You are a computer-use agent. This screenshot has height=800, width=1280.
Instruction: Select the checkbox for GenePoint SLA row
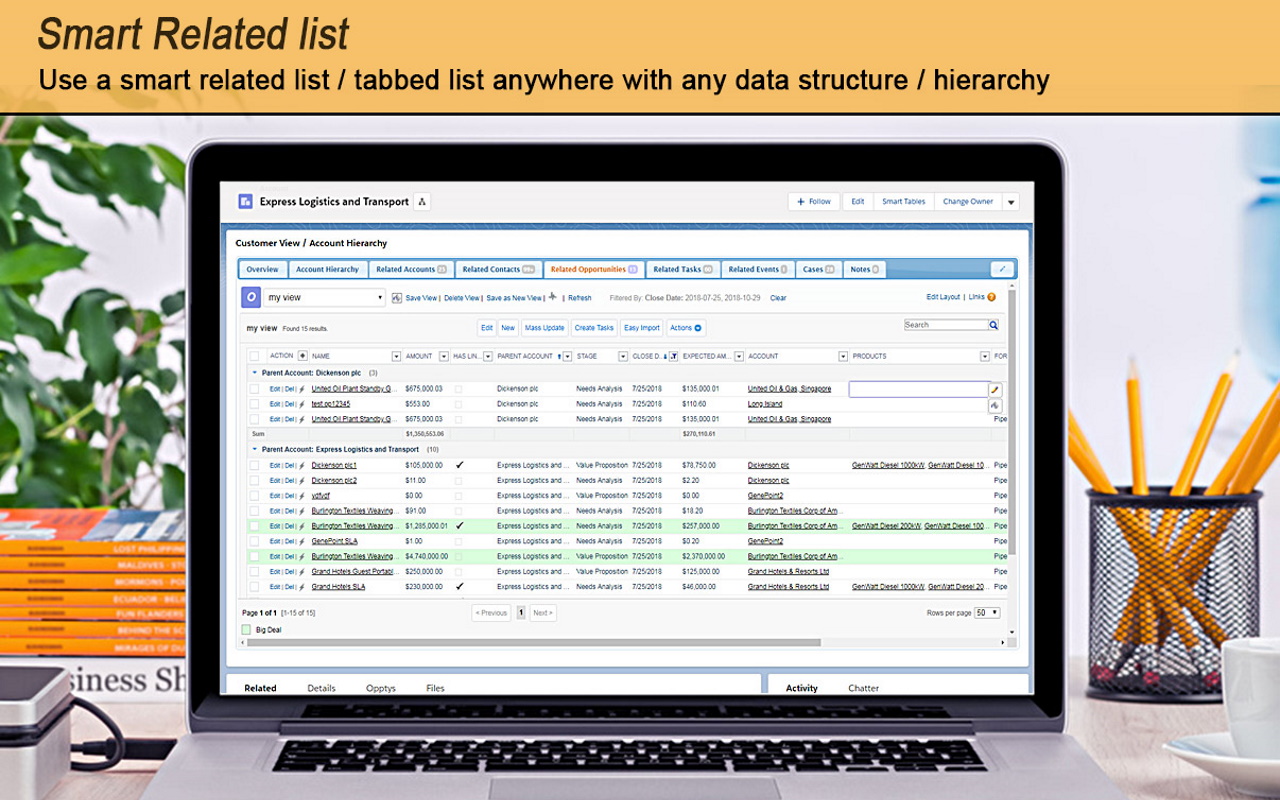pos(254,541)
